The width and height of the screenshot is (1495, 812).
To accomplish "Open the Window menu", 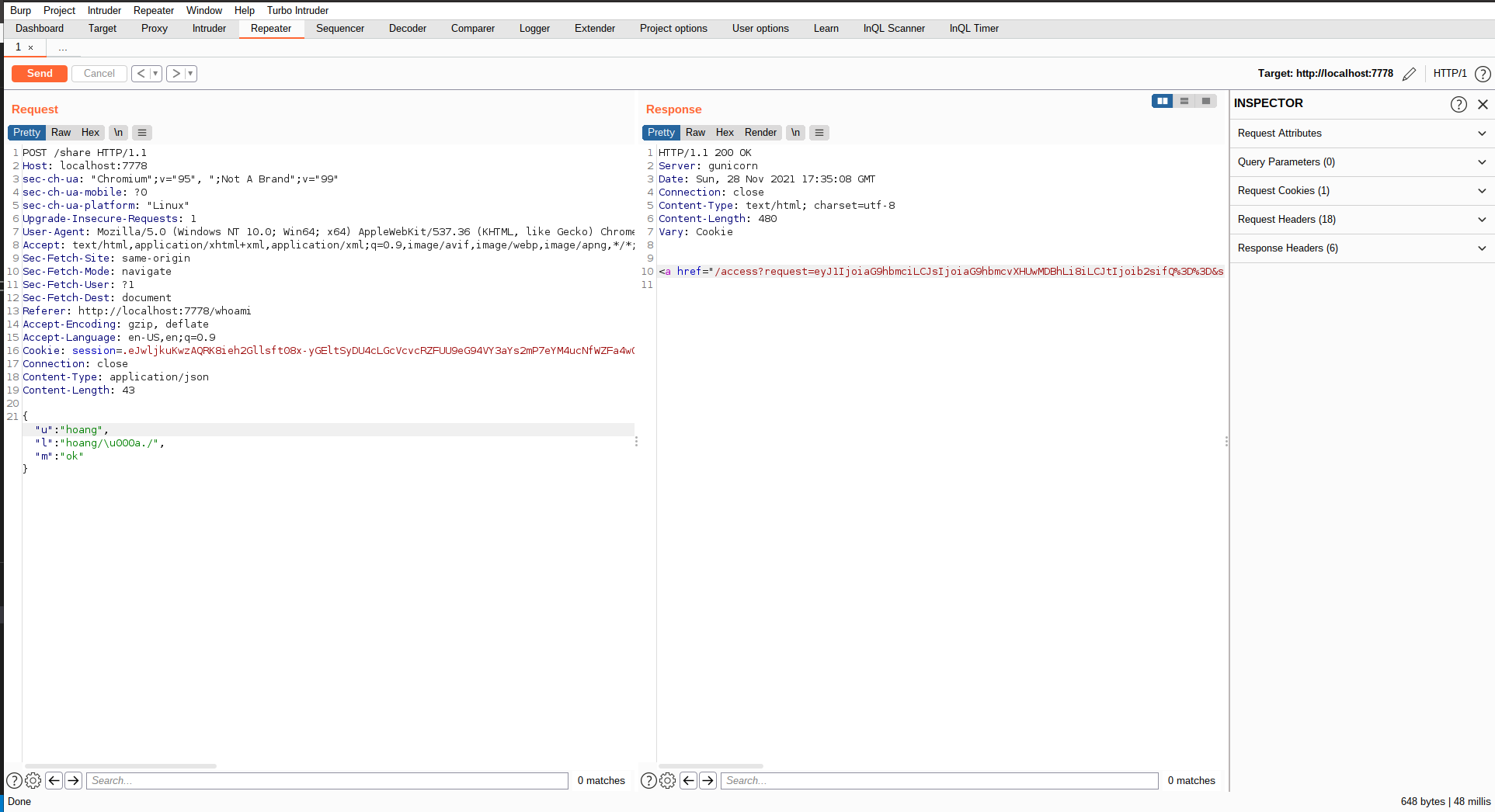I will [204, 10].
